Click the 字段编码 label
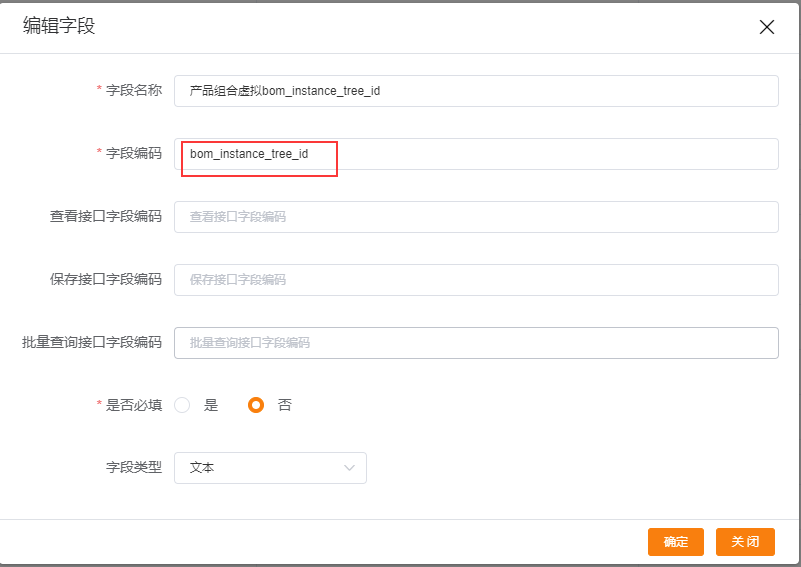The height and width of the screenshot is (567, 801). [134, 153]
